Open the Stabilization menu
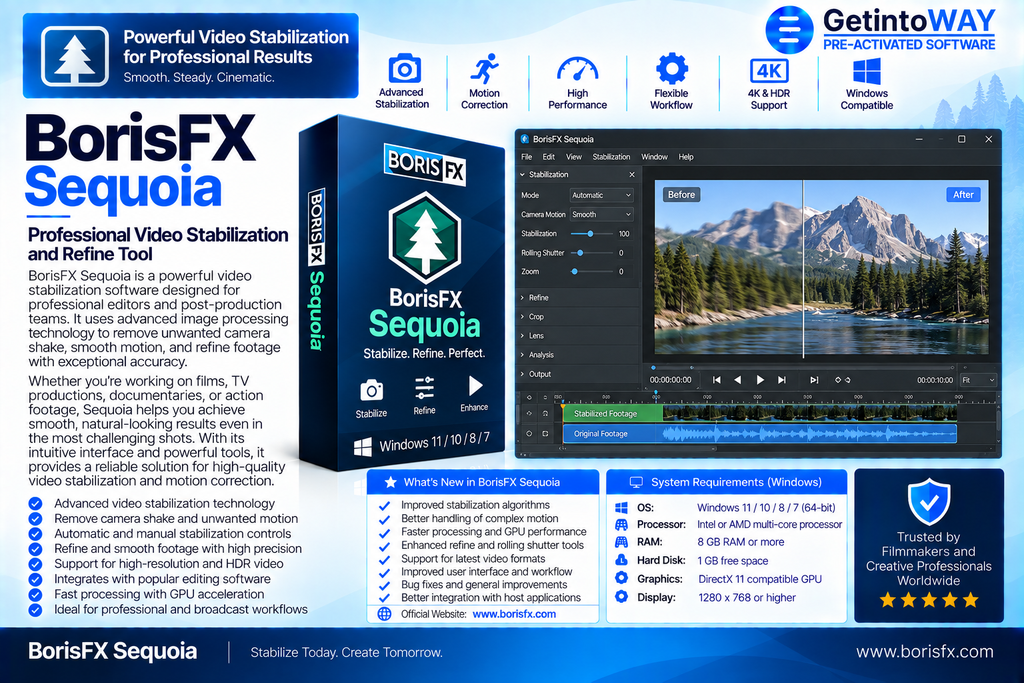The height and width of the screenshot is (683, 1024). pos(611,157)
